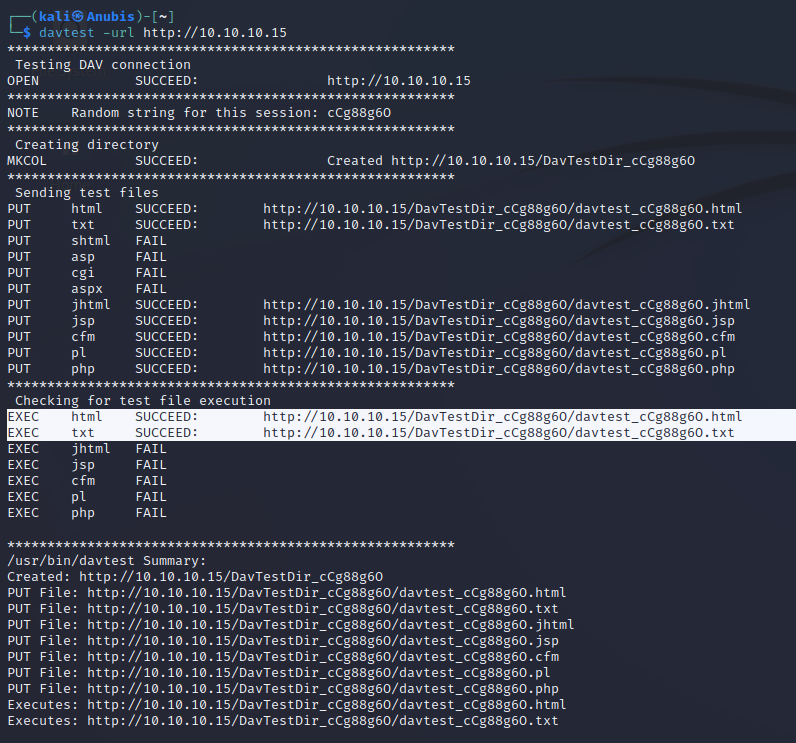Open the highlighted EXEC txt URL
The height and width of the screenshot is (743, 796).
tap(498, 432)
